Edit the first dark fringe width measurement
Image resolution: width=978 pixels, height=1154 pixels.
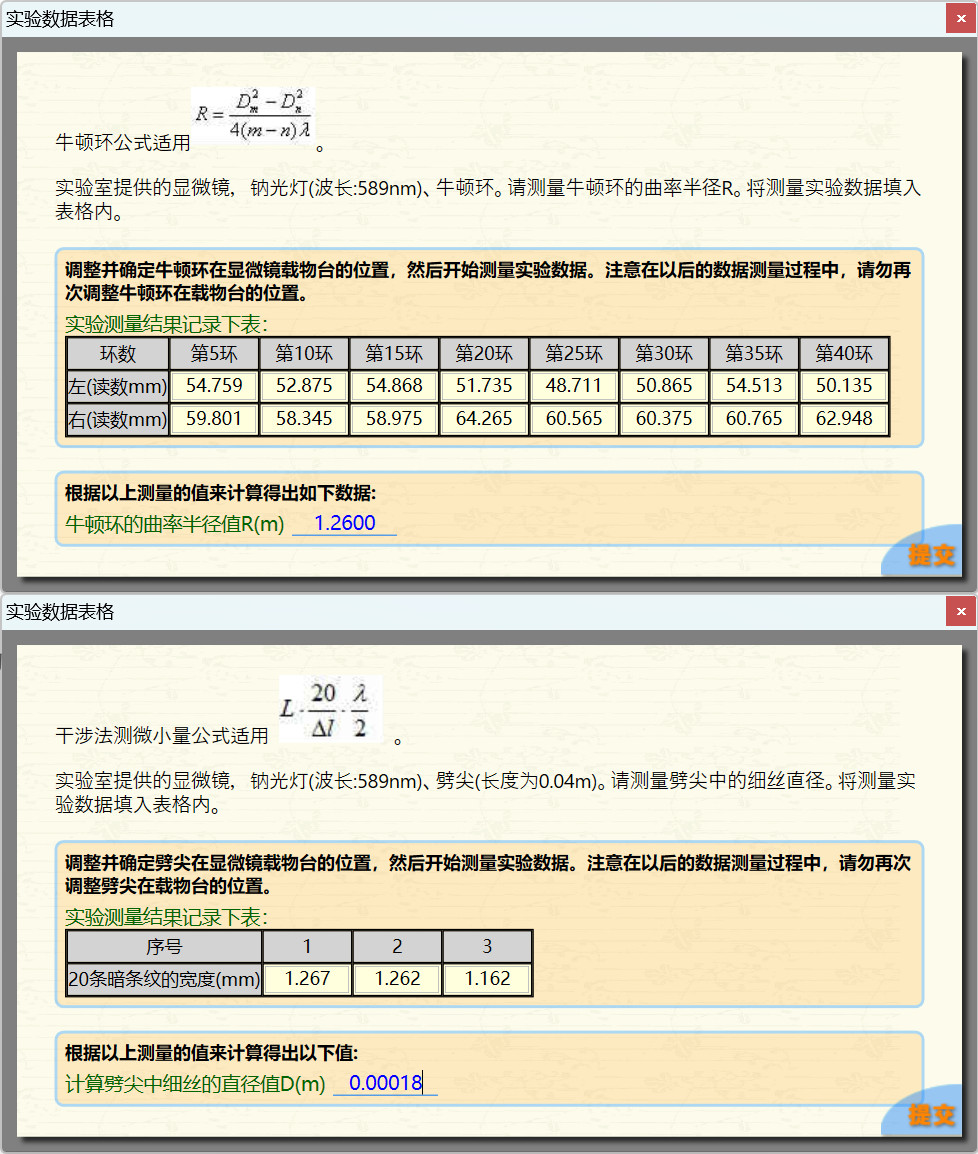pos(307,979)
